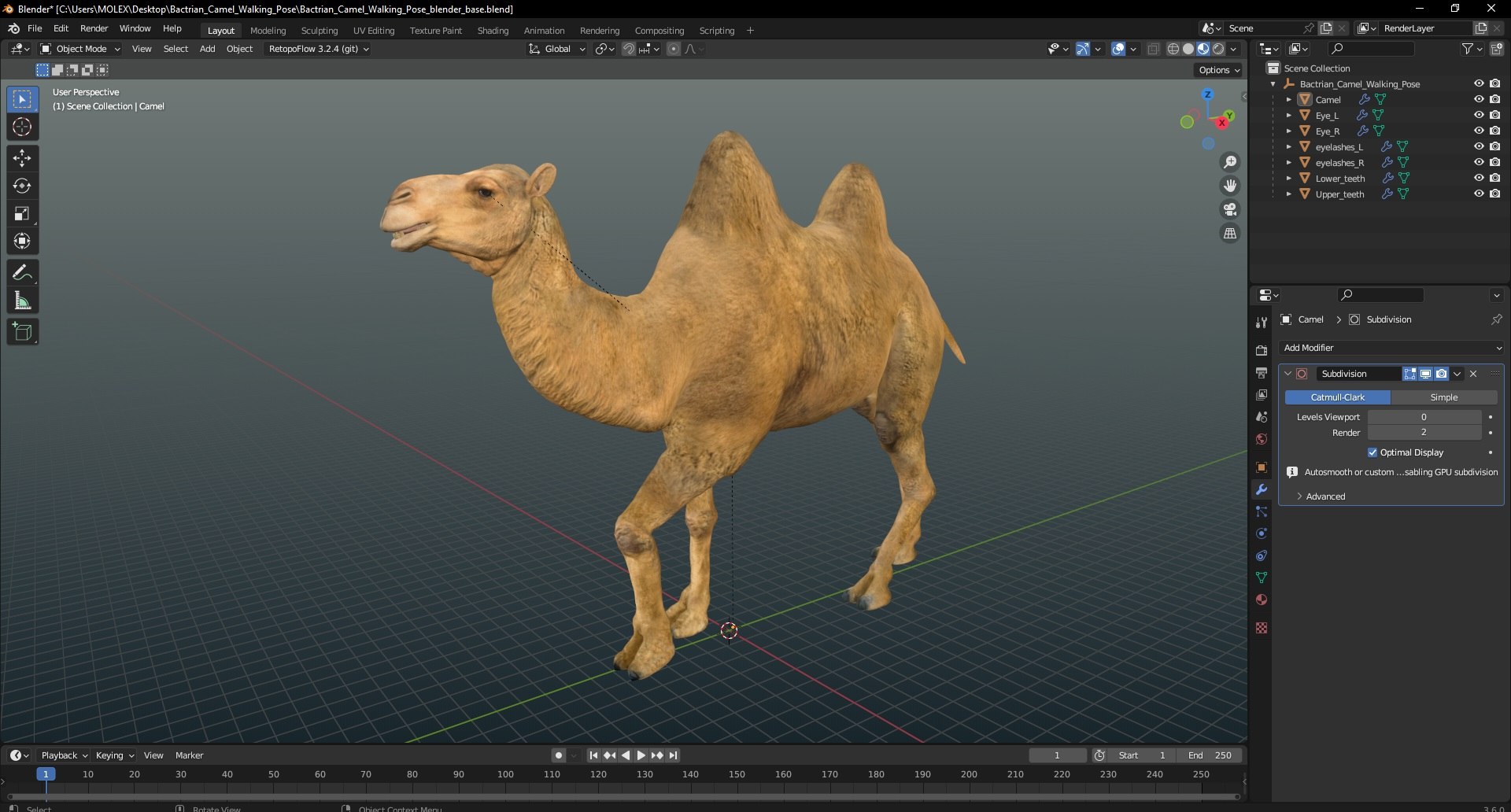This screenshot has height=812, width=1511.
Task: Click the pan view hand icon
Action: [1229, 186]
